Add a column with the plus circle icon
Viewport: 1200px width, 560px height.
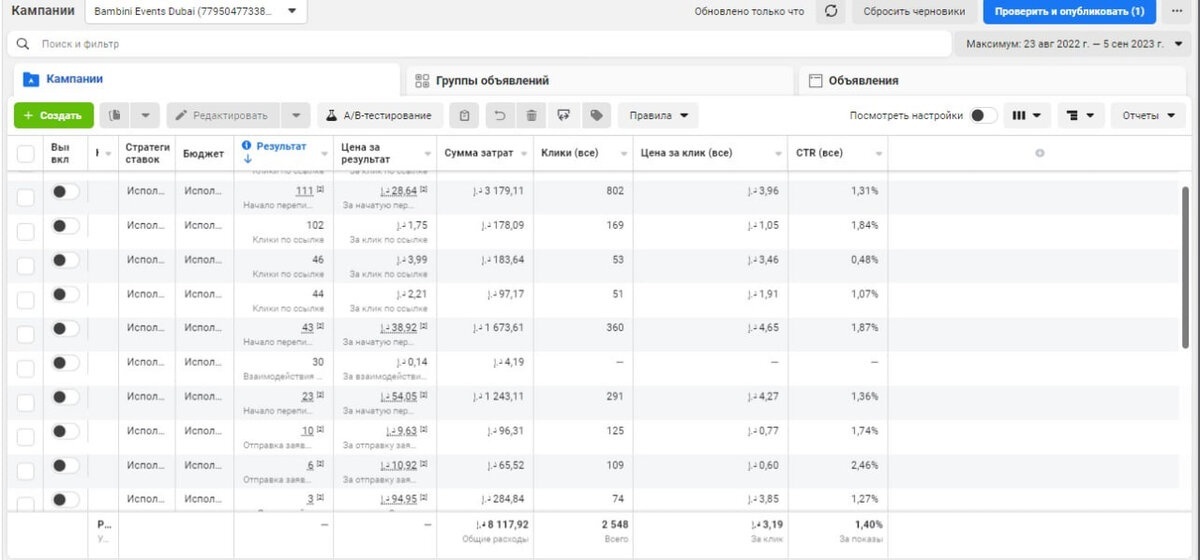tap(1040, 153)
